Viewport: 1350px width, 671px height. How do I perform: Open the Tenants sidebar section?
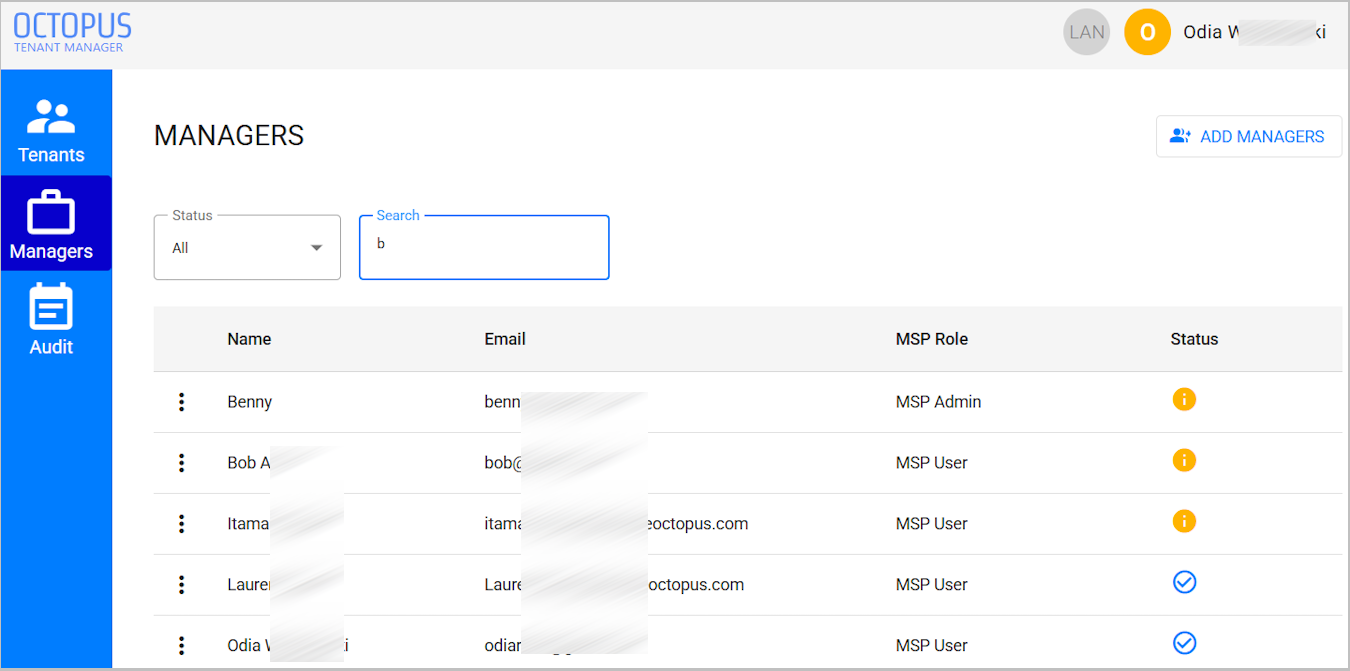(51, 131)
